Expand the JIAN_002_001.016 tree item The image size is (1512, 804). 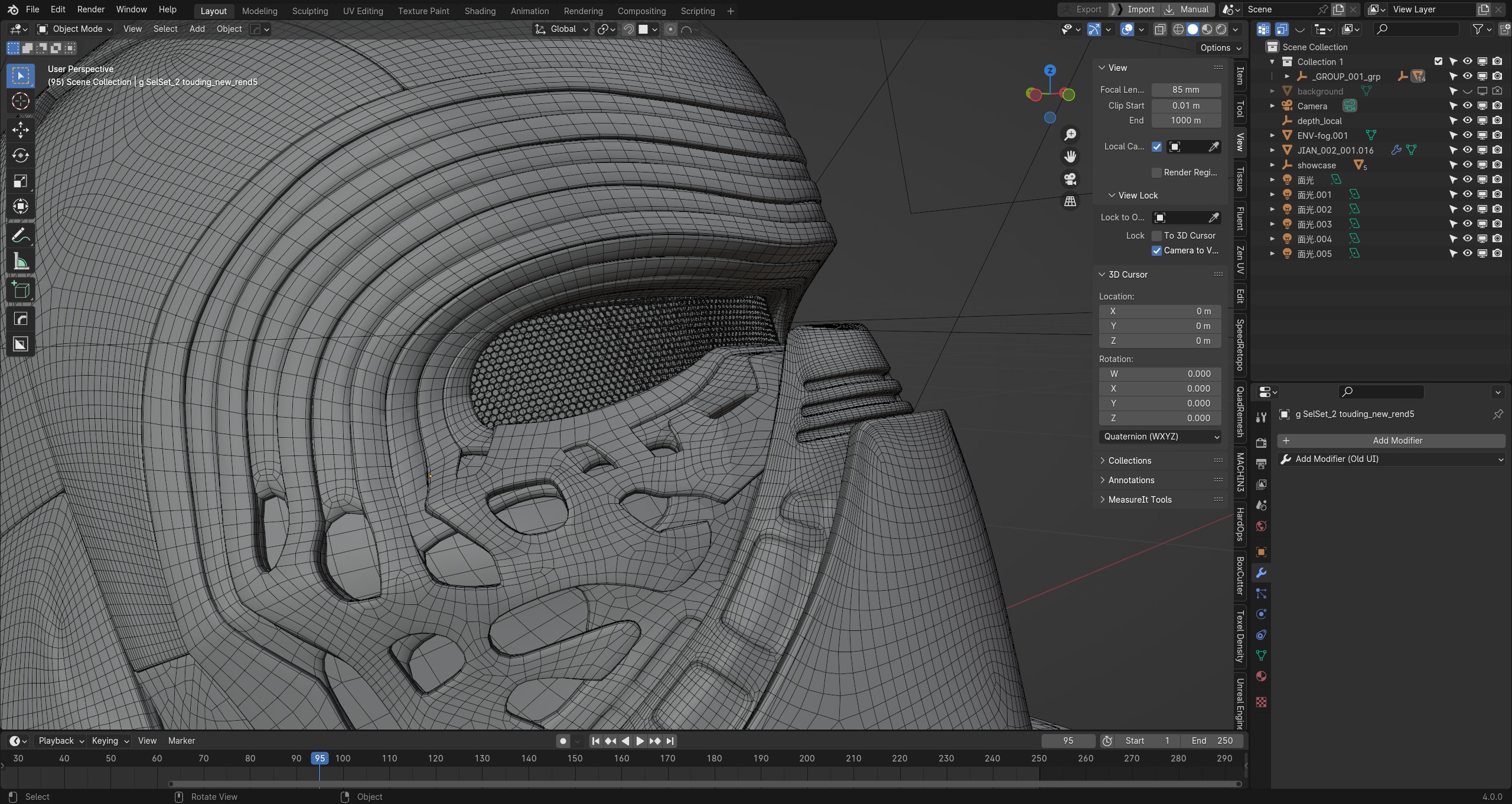(1272, 150)
